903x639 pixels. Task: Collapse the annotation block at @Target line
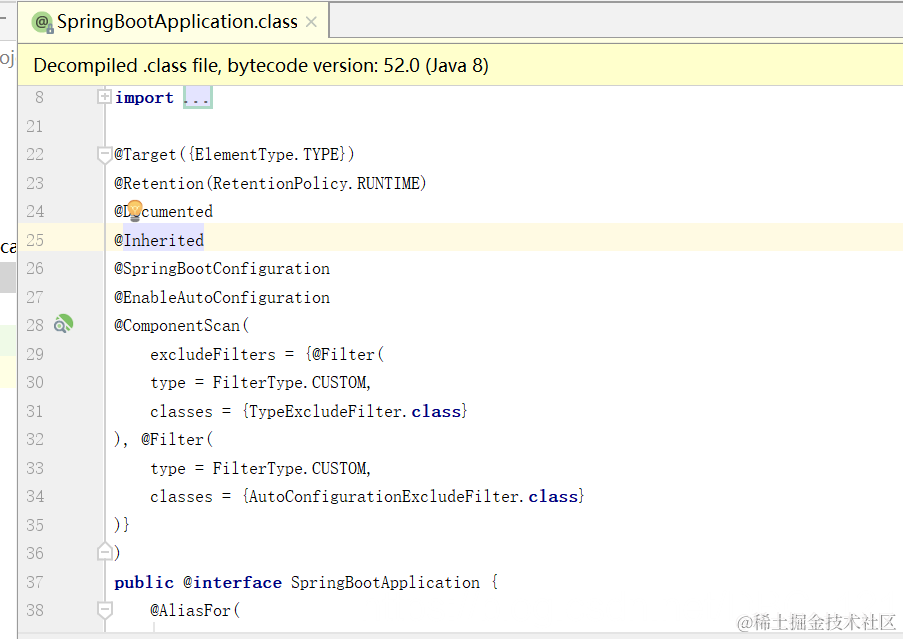[x=104, y=155]
